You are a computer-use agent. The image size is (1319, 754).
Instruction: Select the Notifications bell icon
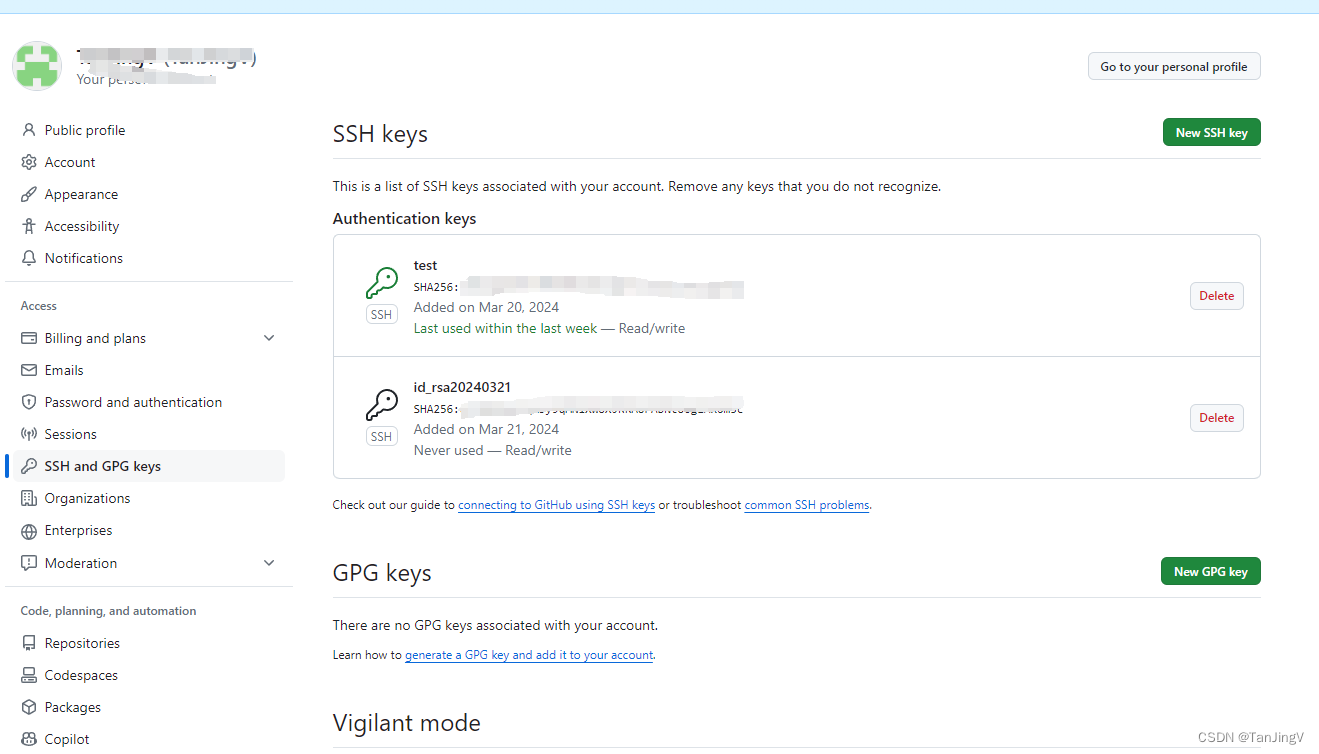(29, 258)
